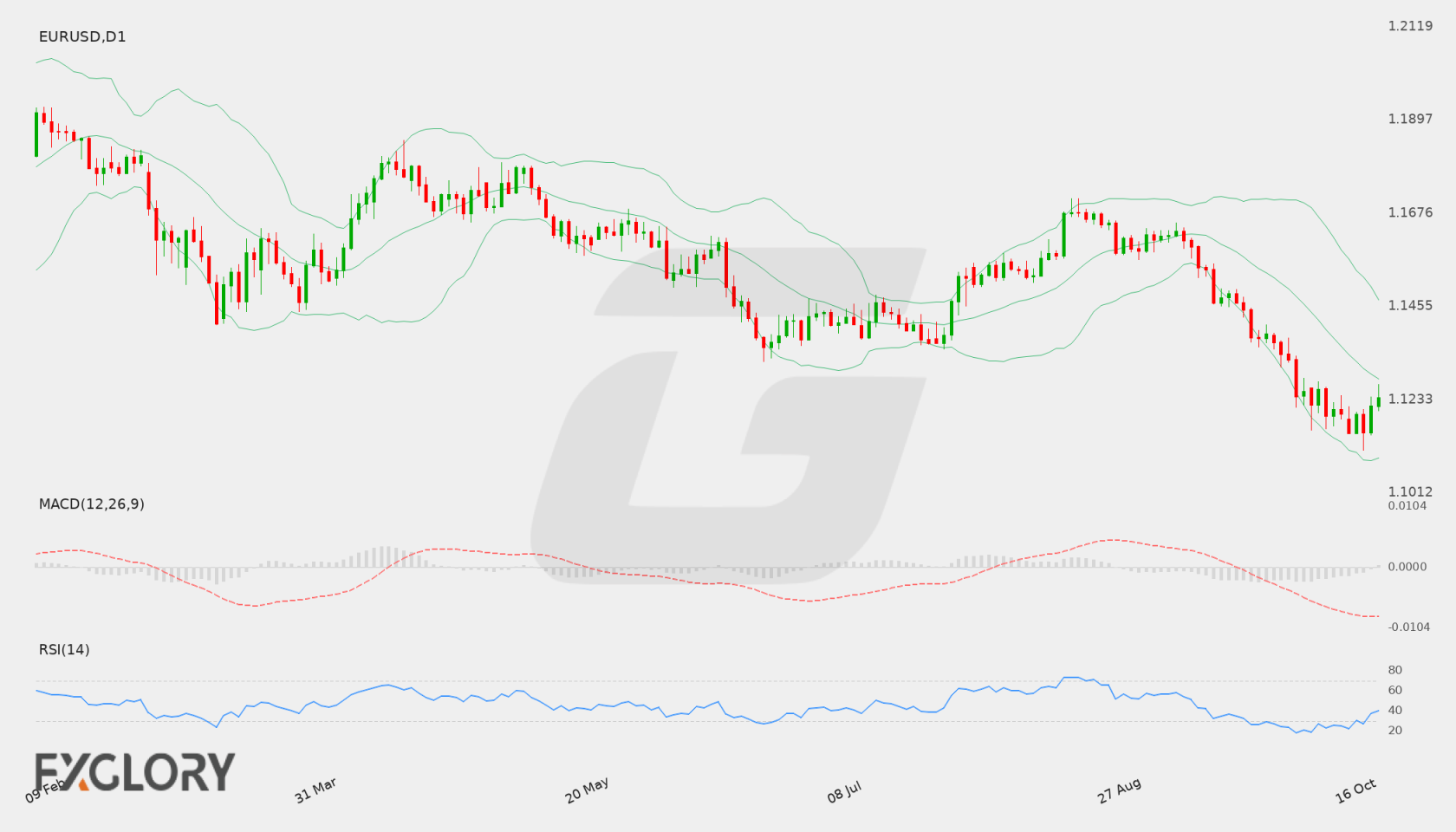Screen dimensions: 1456x832
Task: Click the 1.1012 price axis label
Action: [x=1410, y=491]
